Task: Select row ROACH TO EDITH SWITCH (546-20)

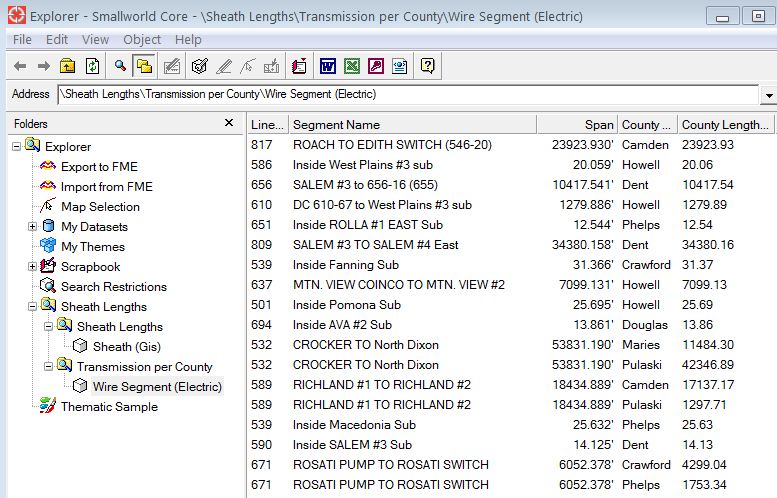Action: point(511,145)
